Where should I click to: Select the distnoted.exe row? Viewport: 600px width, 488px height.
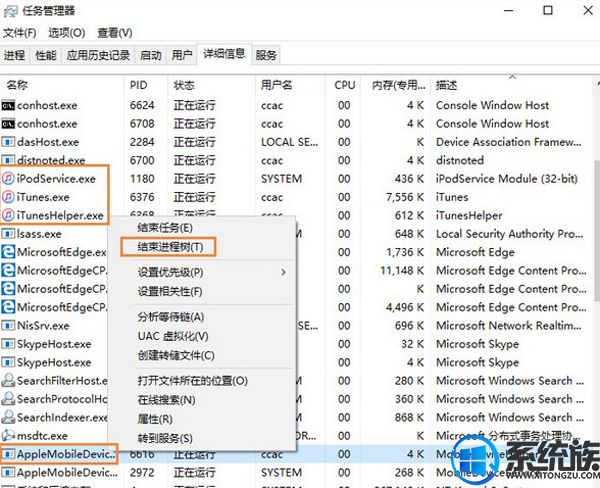(x=296, y=160)
